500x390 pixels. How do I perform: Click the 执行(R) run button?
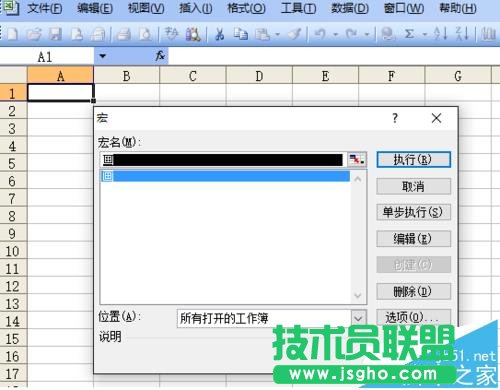coord(413,160)
